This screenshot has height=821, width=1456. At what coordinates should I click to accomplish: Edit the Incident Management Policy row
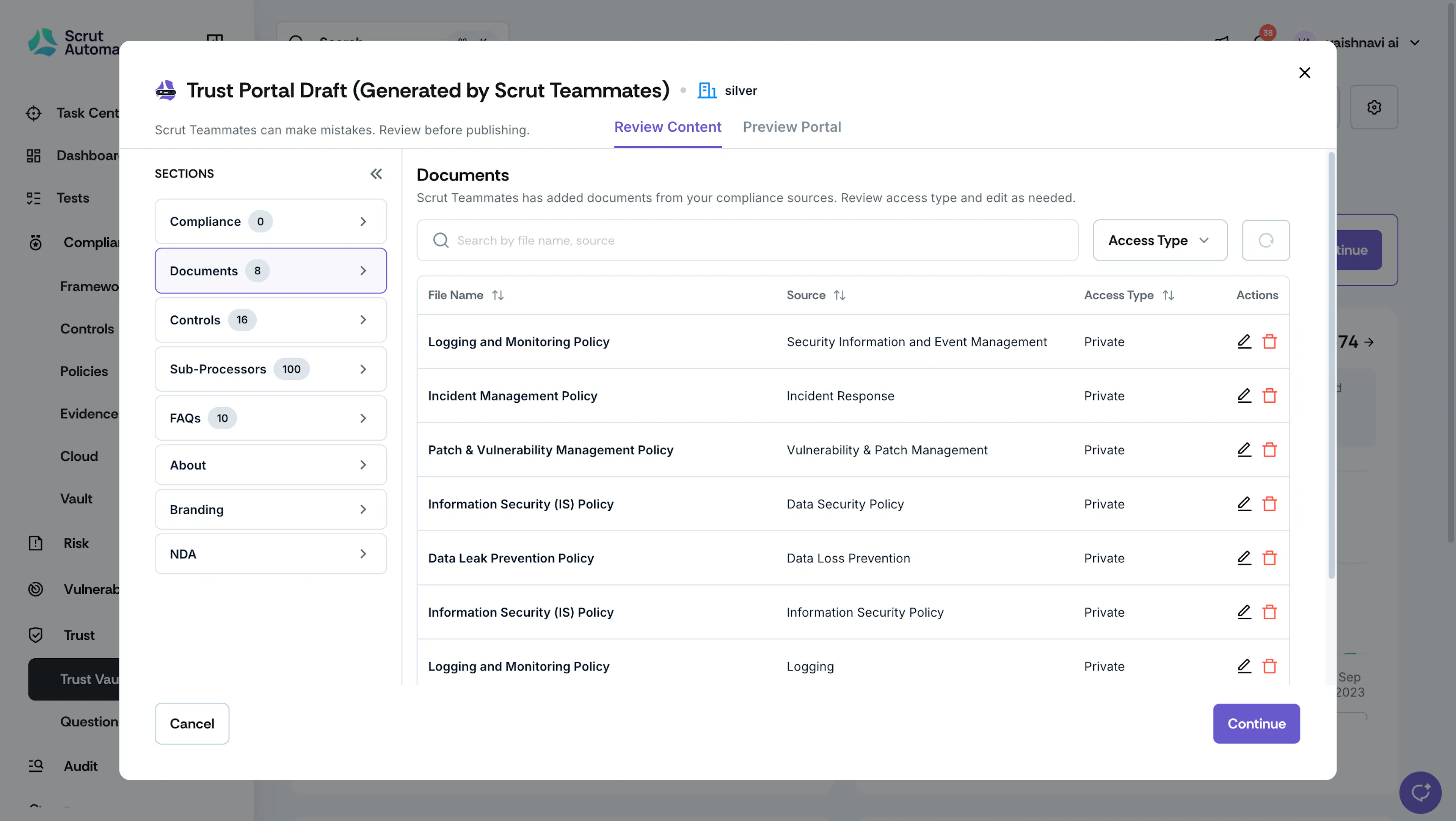(x=1244, y=396)
